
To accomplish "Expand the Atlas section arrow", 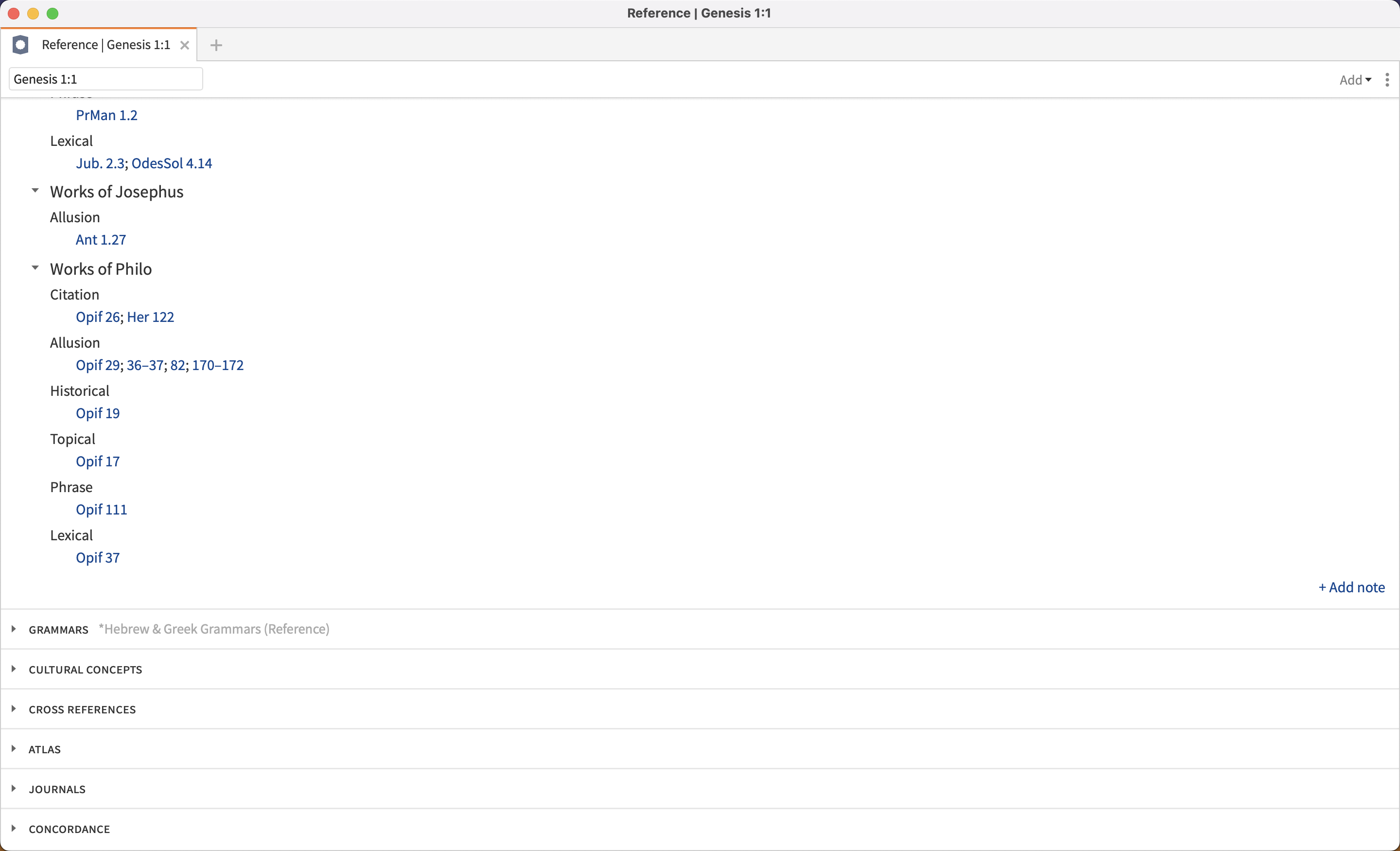I will pyautogui.click(x=14, y=749).
